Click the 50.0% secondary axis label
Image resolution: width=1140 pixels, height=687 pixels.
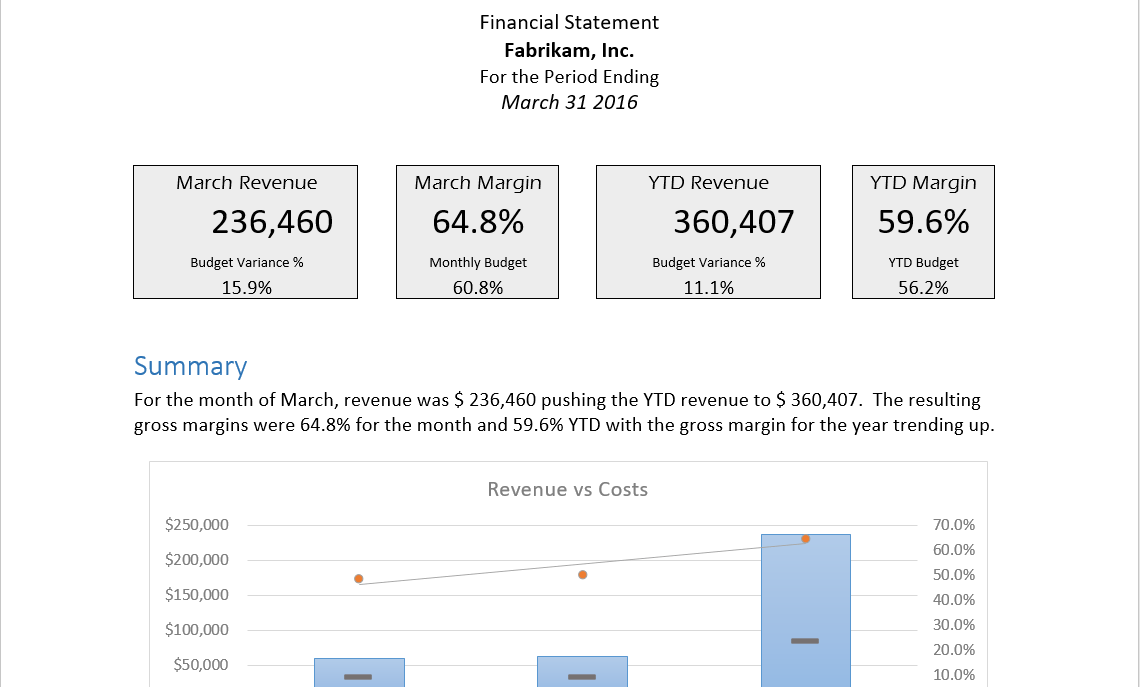click(x=954, y=575)
